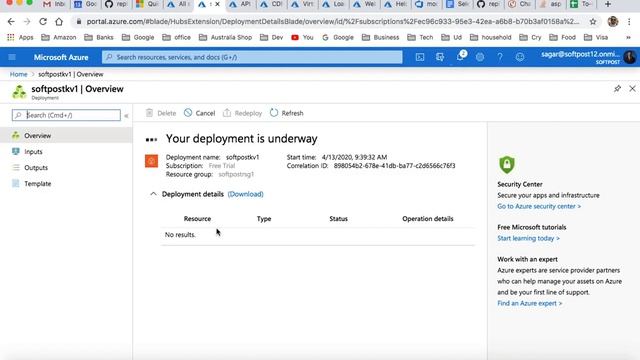Go forward in the browser

pos(27,22)
